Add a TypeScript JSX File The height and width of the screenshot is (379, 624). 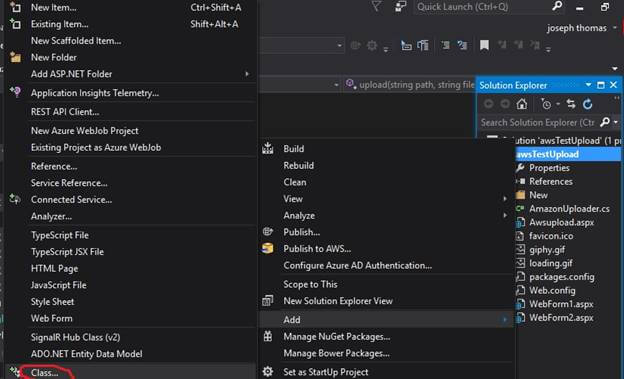(x=67, y=252)
